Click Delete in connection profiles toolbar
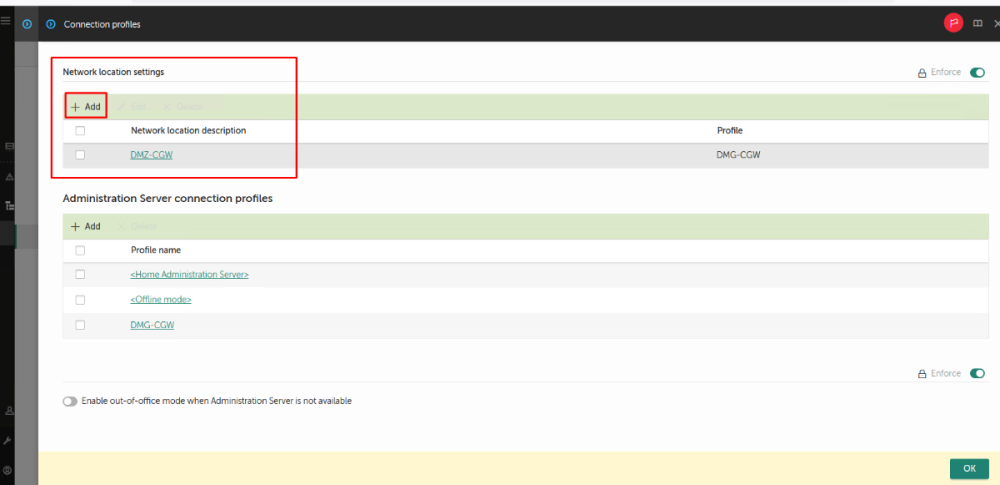This screenshot has height=485, width=1000. [x=137, y=227]
